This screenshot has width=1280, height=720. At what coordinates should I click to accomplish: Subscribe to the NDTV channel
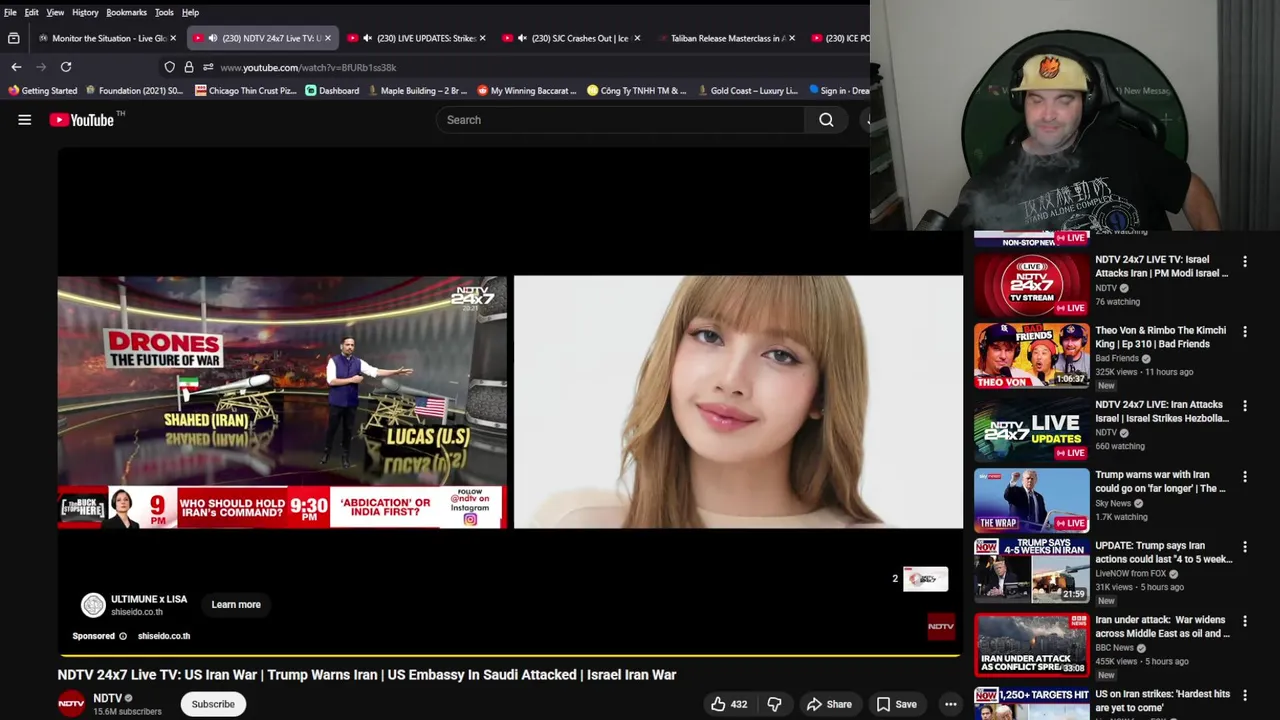click(x=213, y=704)
